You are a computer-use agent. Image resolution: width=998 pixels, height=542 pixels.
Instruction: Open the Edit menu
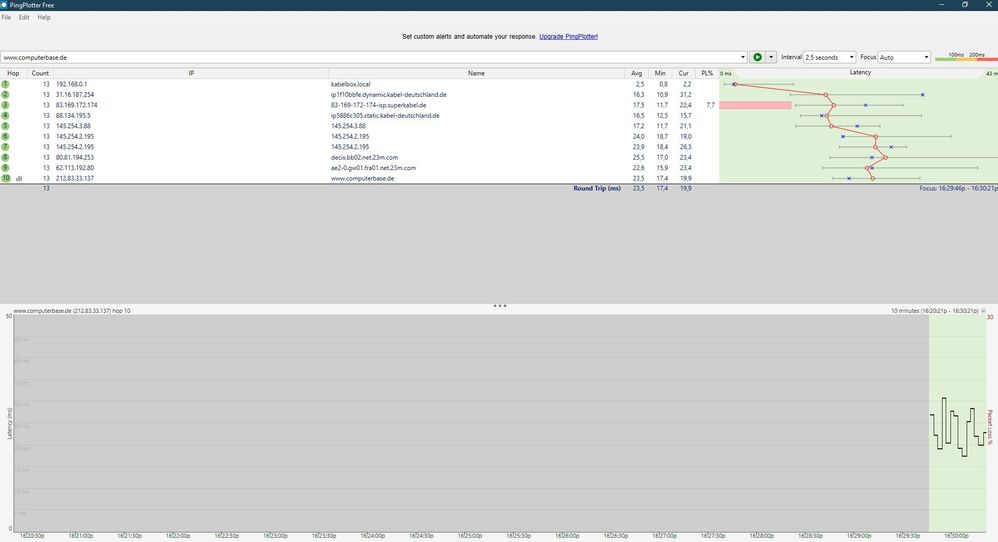24,17
